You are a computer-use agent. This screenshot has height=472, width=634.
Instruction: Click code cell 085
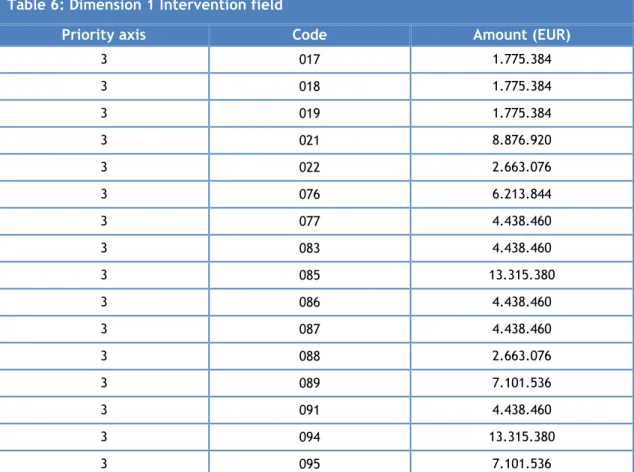[x=309, y=275]
